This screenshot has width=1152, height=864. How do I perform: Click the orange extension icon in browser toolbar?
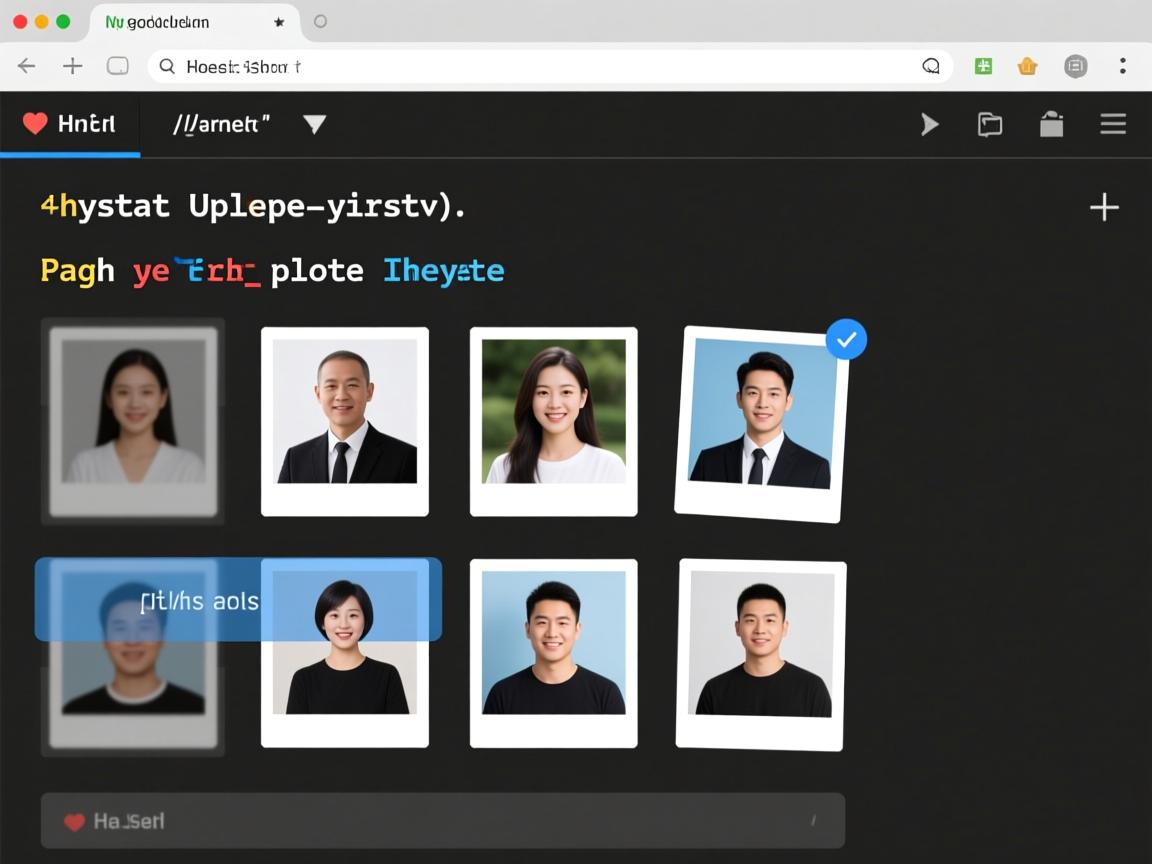point(1027,66)
